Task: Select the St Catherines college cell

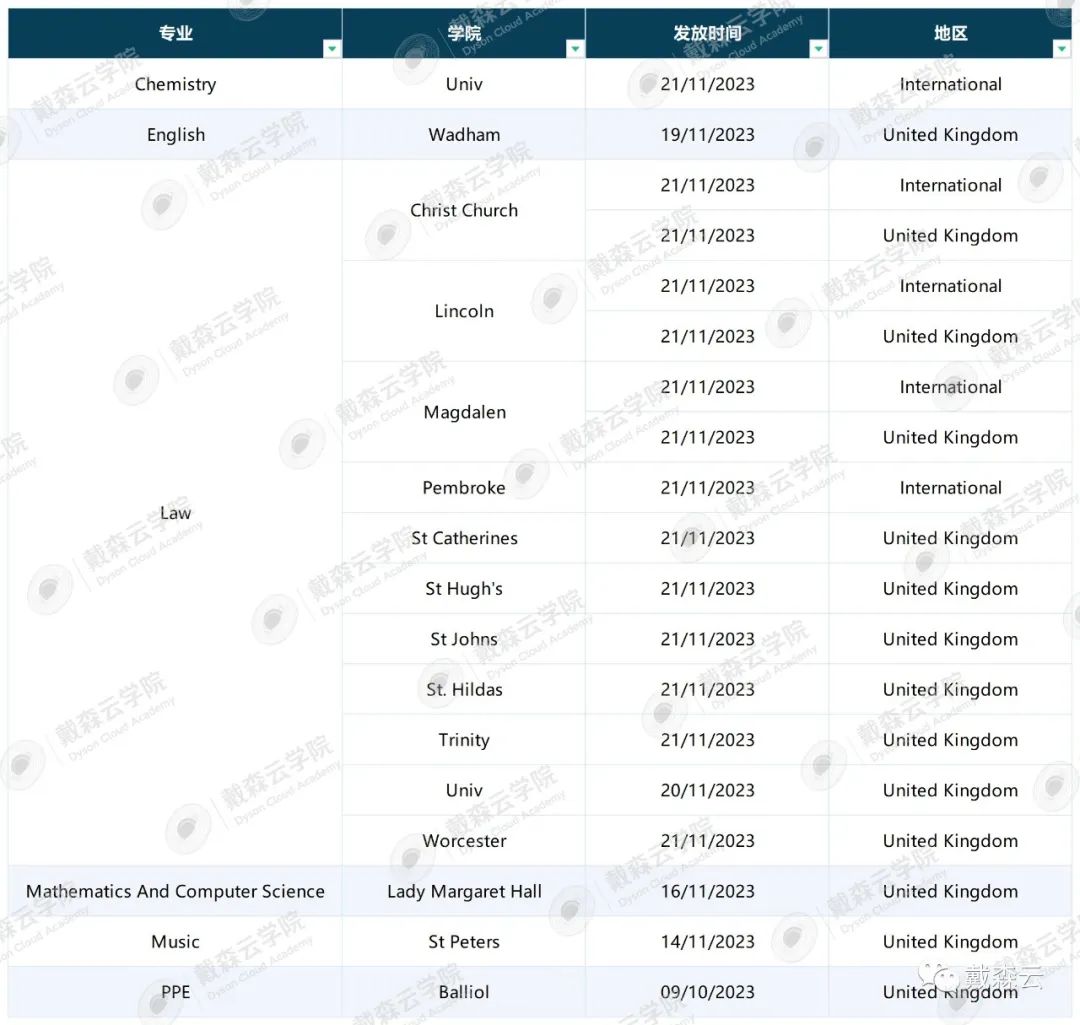Action: (x=464, y=537)
